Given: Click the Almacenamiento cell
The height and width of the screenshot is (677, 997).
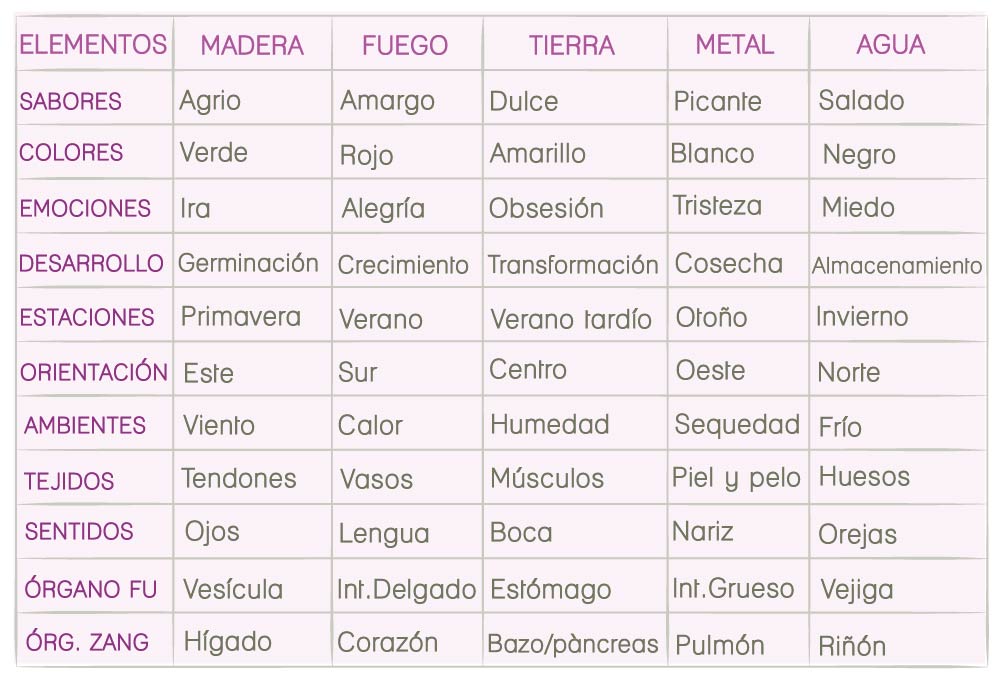Looking at the screenshot, I should click(x=897, y=266).
